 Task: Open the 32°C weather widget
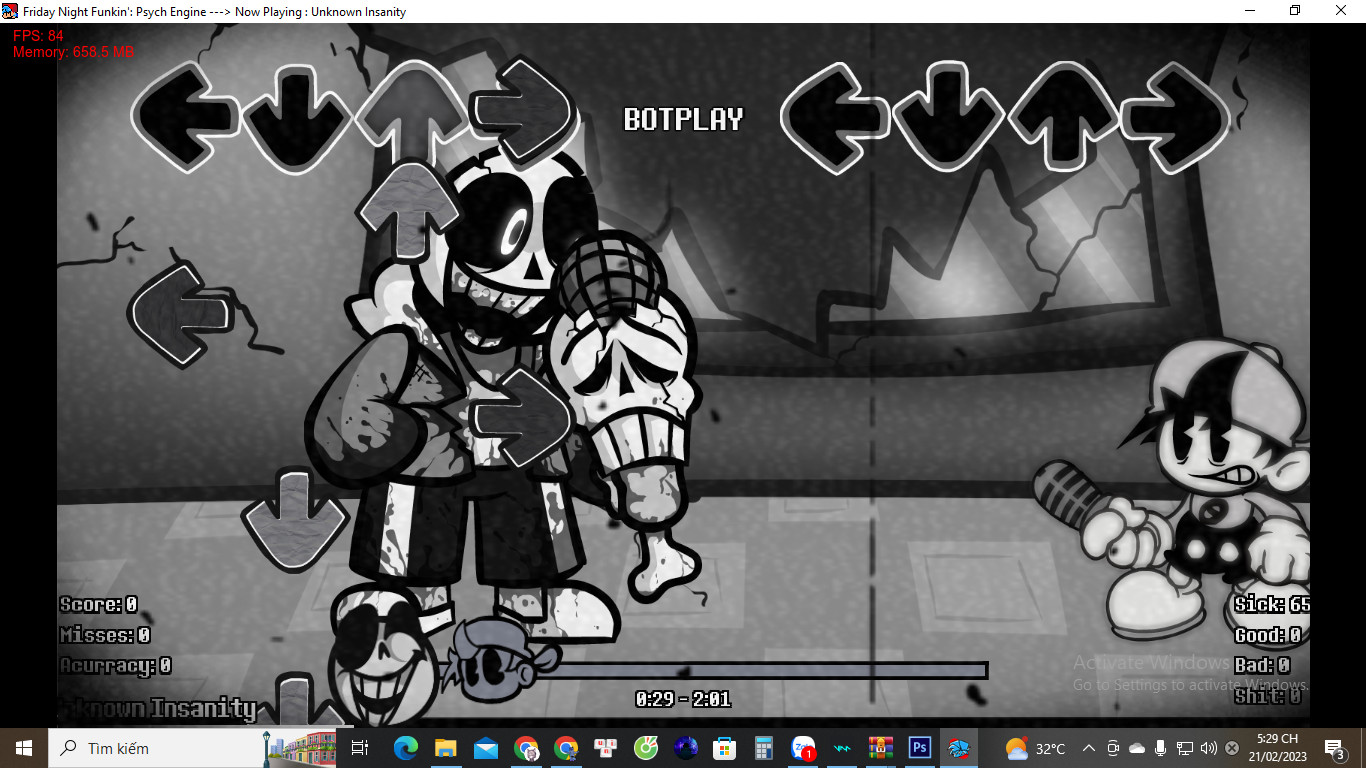coord(1036,748)
